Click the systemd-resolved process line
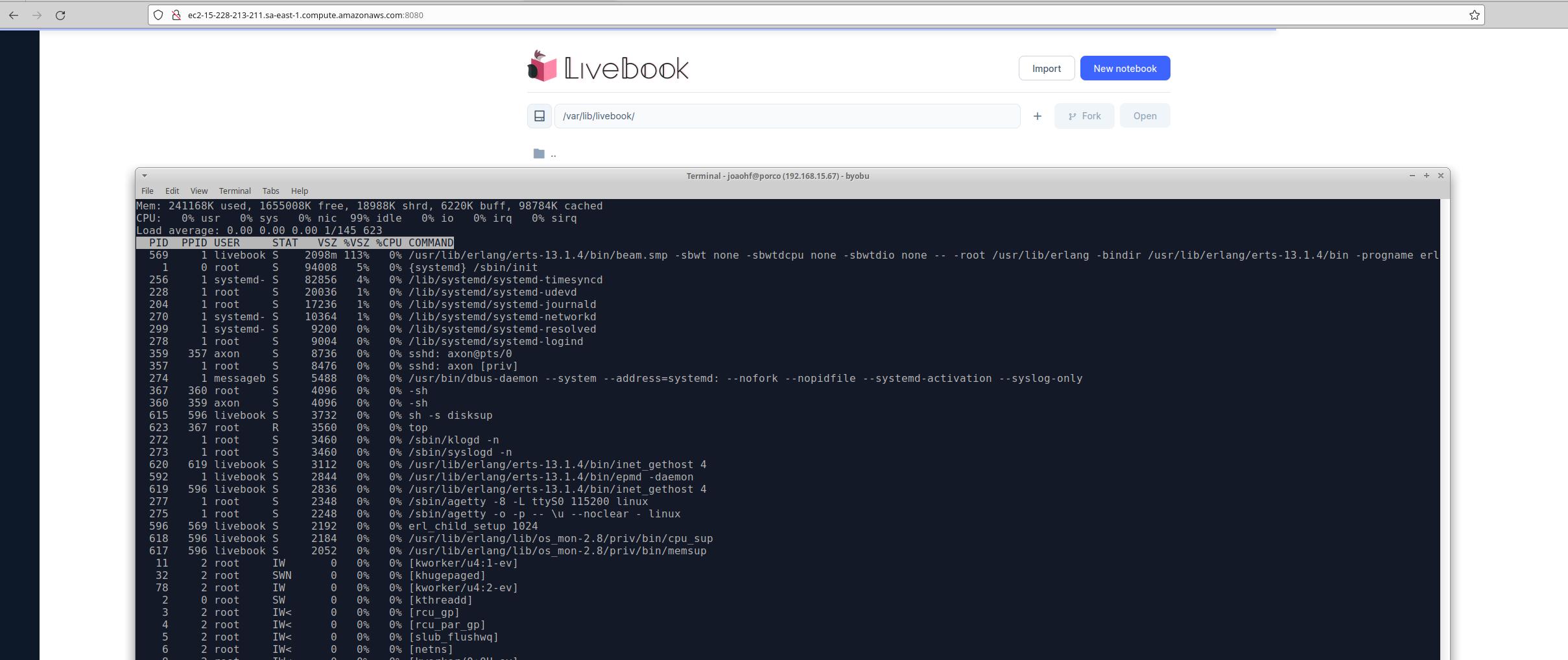The image size is (1568, 660). [366, 329]
